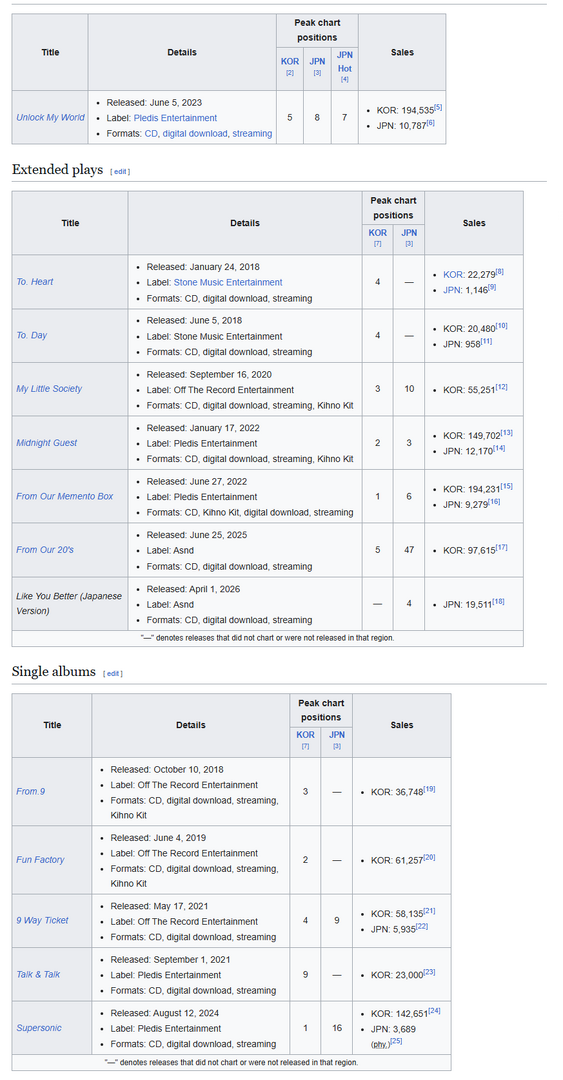Open citation [21] next to 58,135
The height and width of the screenshot is (1080, 563).
point(429,911)
